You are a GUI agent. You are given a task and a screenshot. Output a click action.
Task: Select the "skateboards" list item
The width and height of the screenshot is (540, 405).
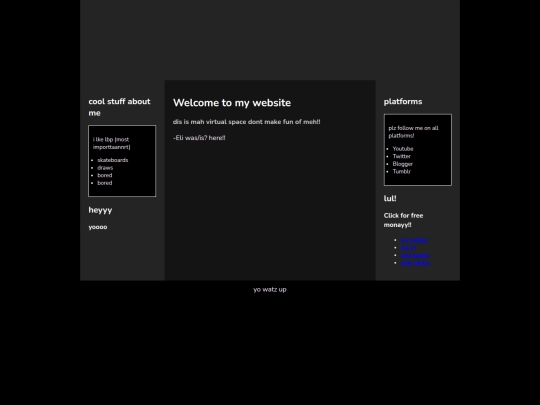pyautogui.click(x=113, y=160)
